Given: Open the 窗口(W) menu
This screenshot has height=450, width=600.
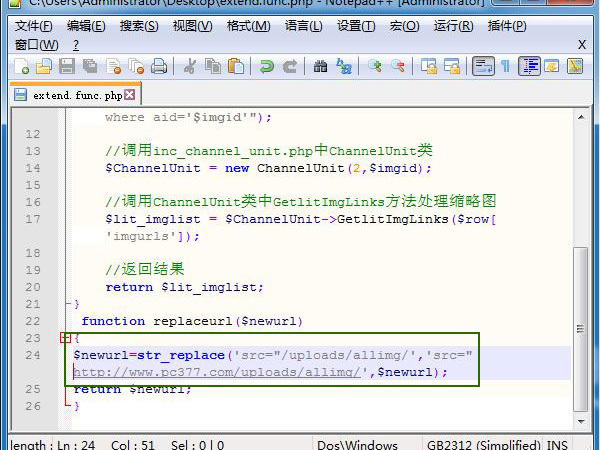Looking at the screenshot, I should pyautogui.click(x=36, y=45).
